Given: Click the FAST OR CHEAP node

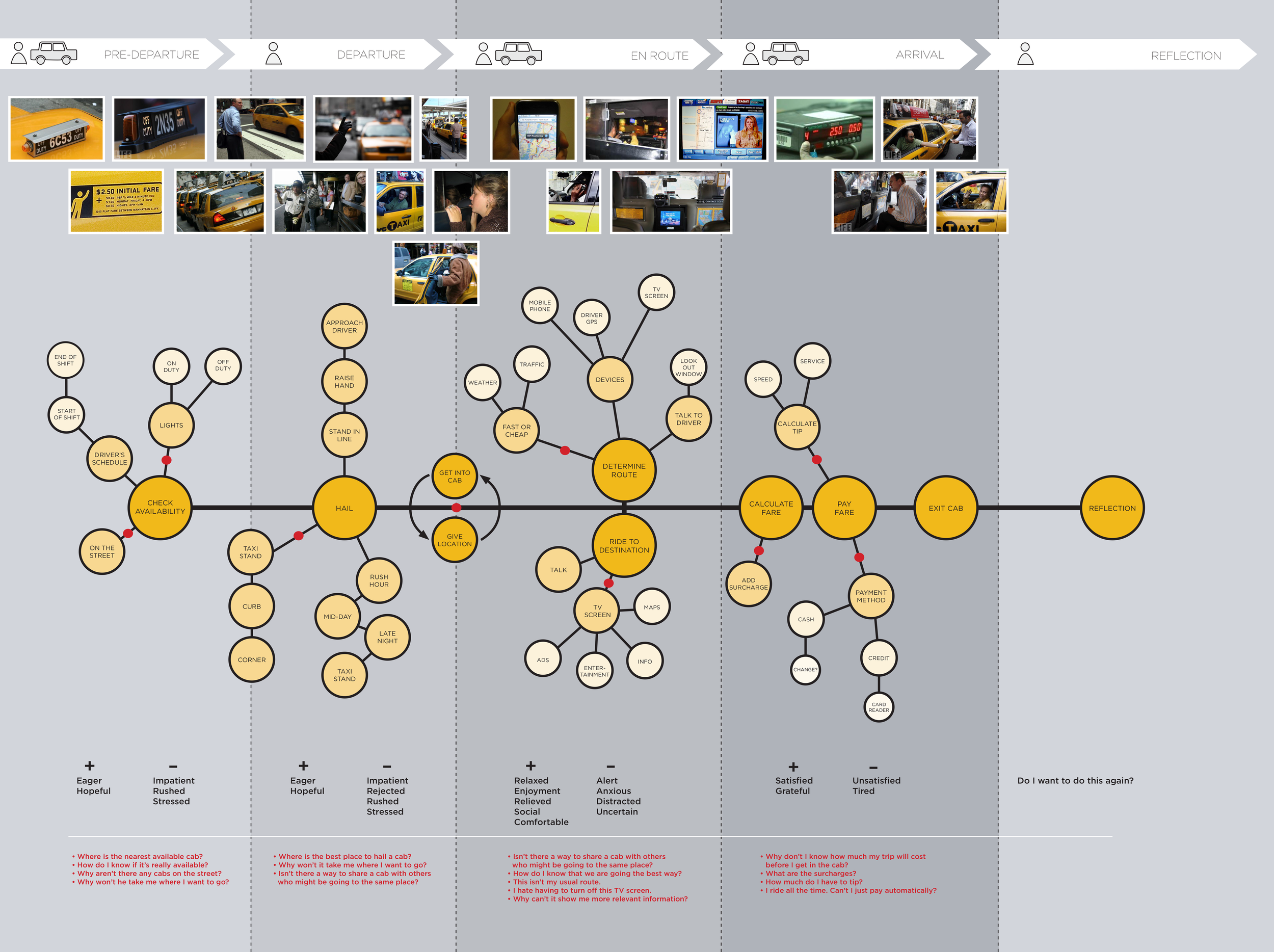Looking at the screenshot, I should [x=517, y=431].
